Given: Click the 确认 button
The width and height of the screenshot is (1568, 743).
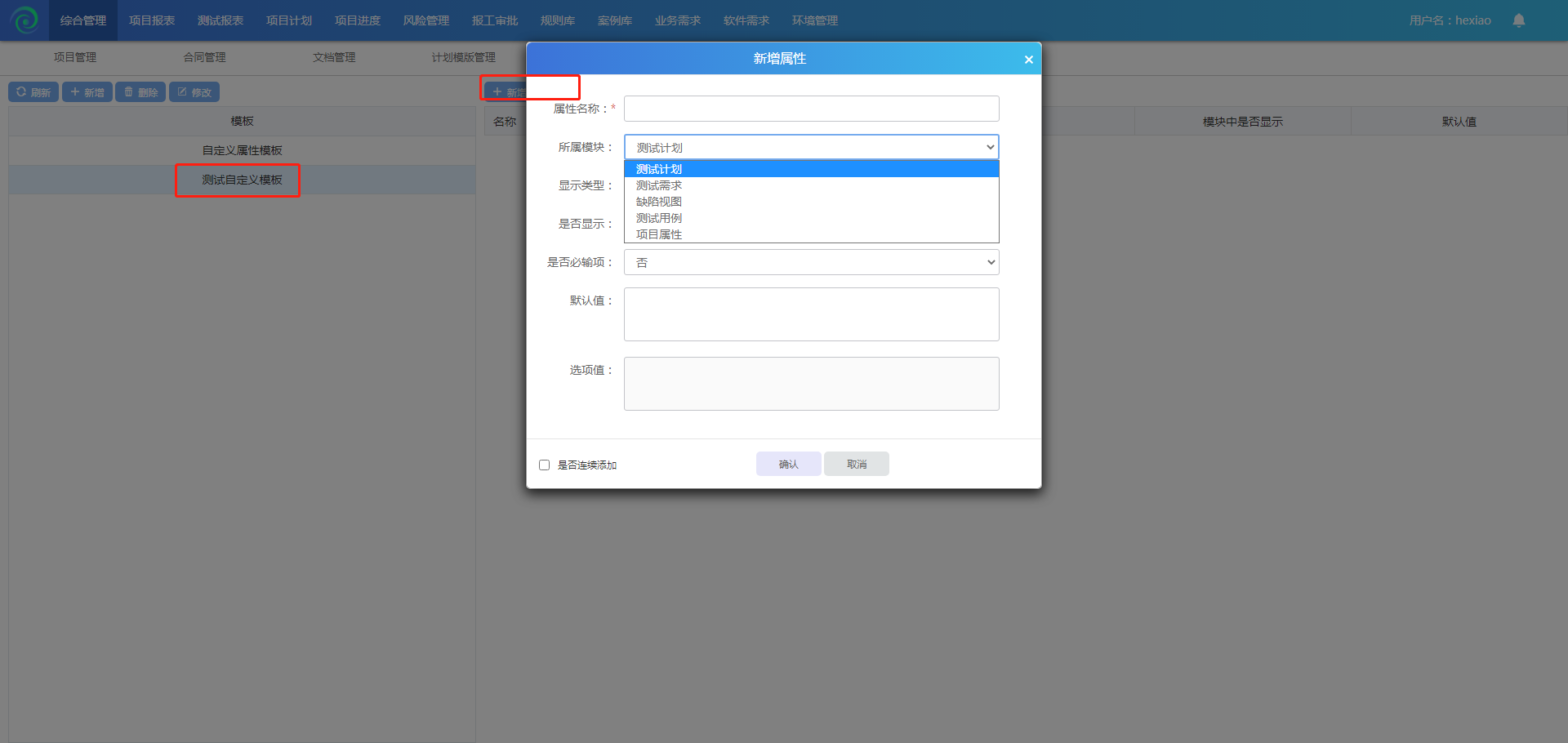Looking at the screenshot, I should point(788,464).
